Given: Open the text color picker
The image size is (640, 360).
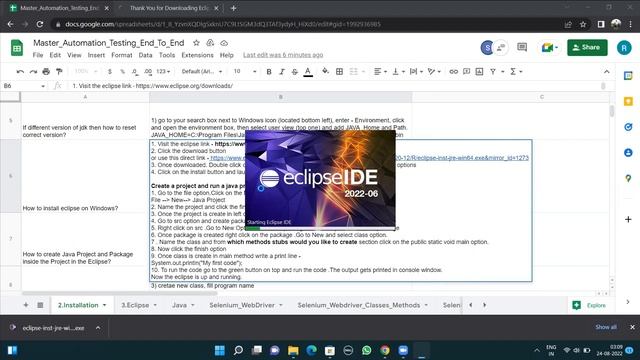Looking at the screenshot, I should [x=308, y=71].
